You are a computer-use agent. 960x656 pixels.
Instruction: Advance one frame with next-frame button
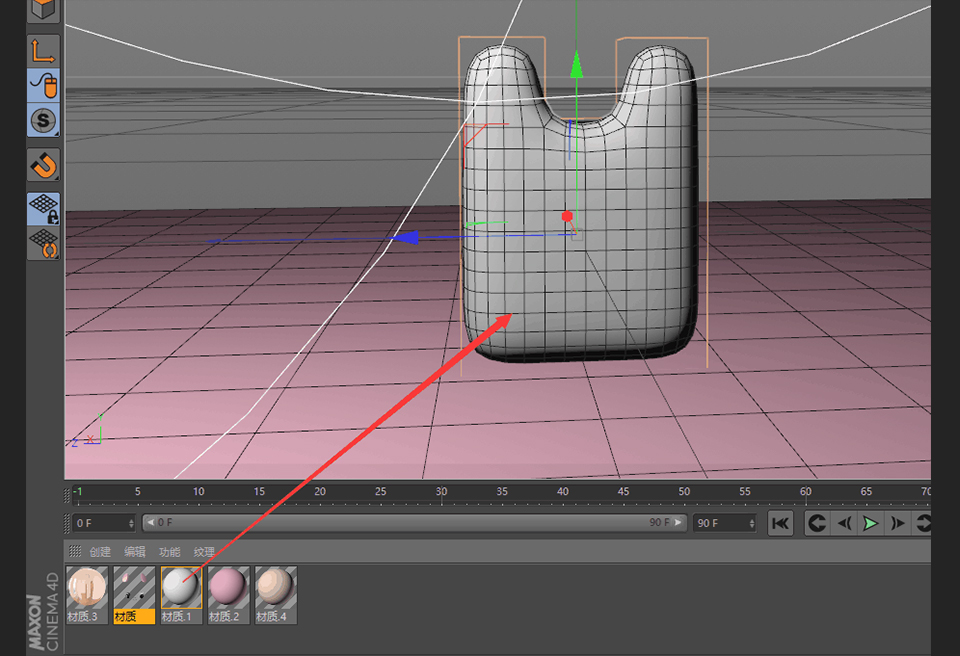(897, 522)
